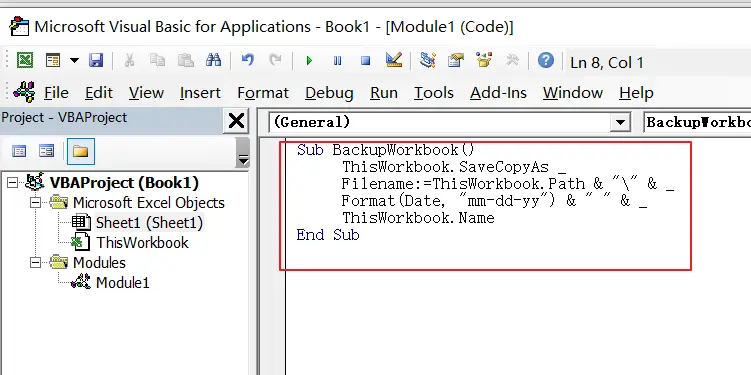
Task: Select ThisWorkbook in the project tree
Action: [x=142, y=243]
